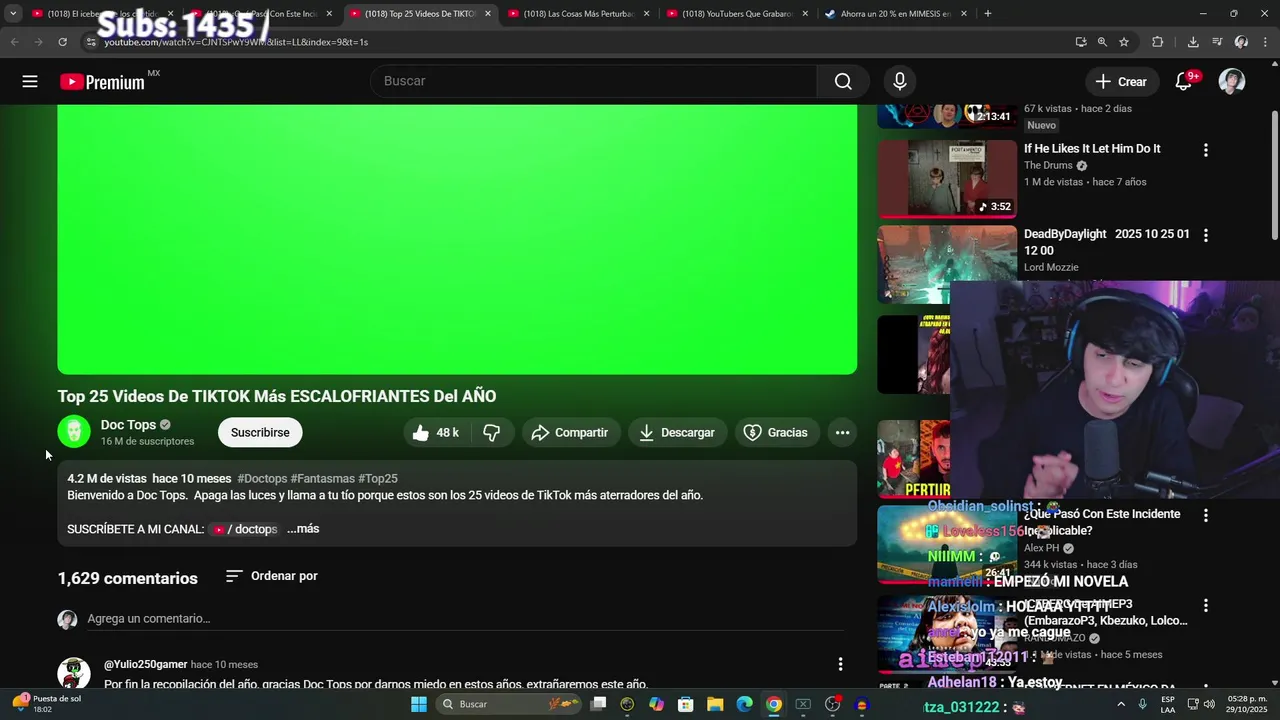1280x720 pixels.
Task: Launch Microsoft Edge from taskbar
Action: pos(744,704)
